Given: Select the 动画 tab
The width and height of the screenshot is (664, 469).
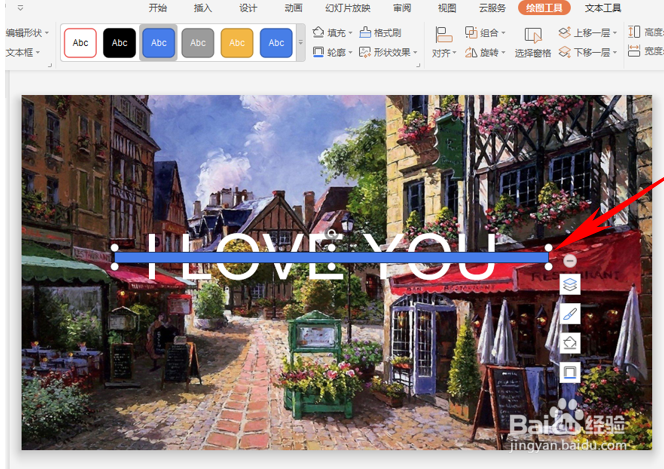Looking at the screenshot, I should [x=293, y=8].
